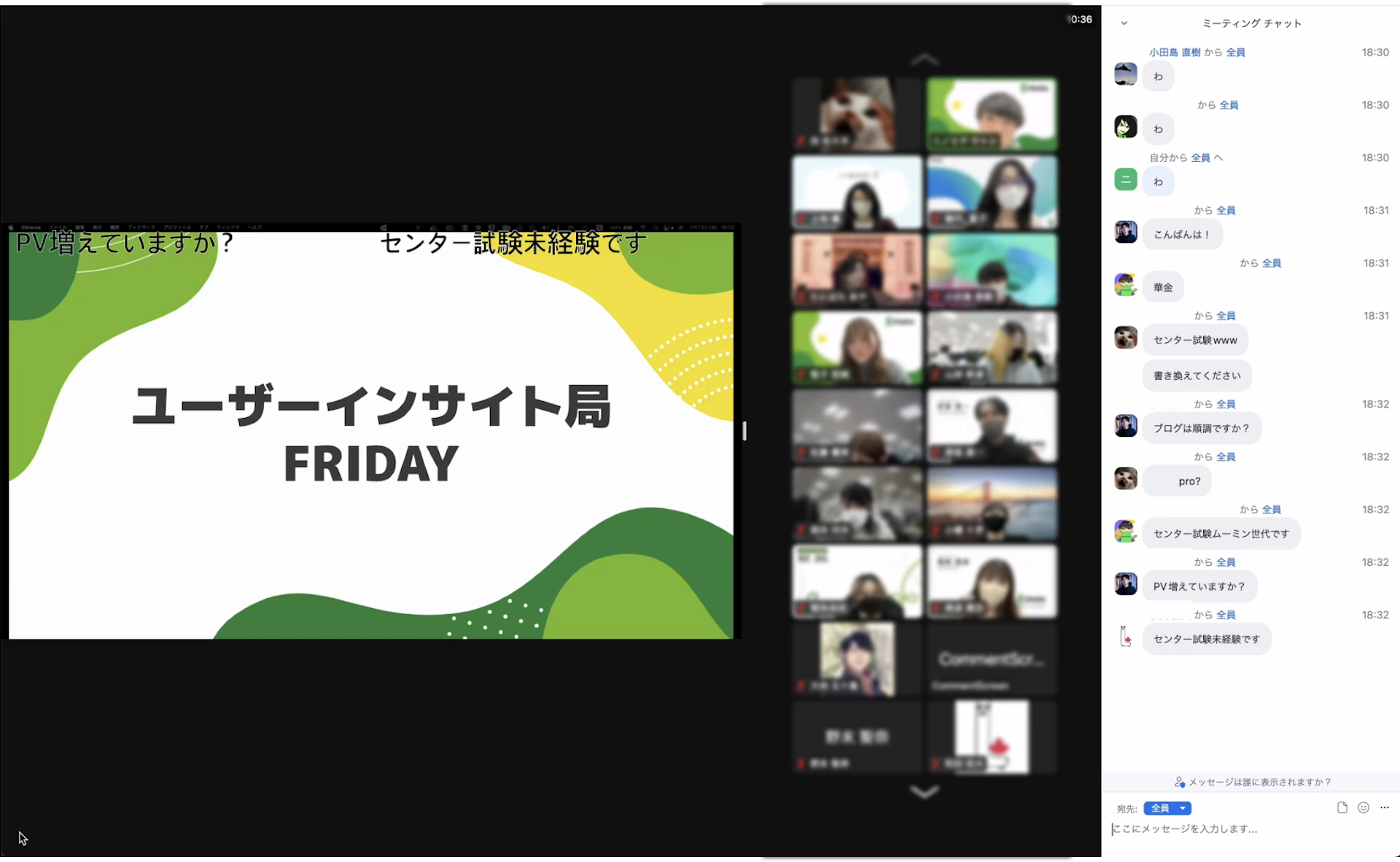Click the divider handle beside shared screen
This screenshot has height=862, width=1400.
pos(744,431)
